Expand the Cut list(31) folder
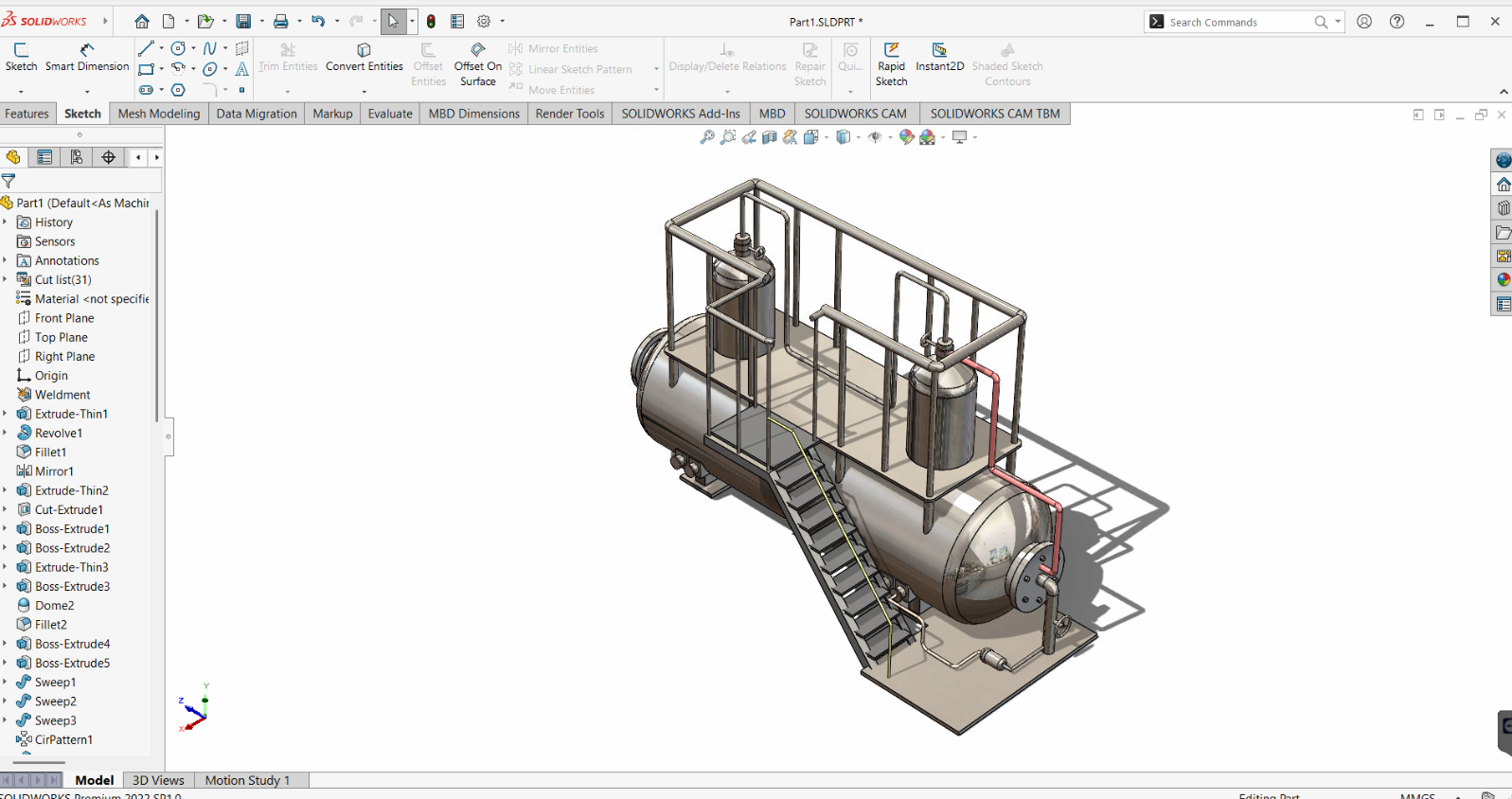Image resolution: width=1512 pixels, height=799 pixels. (5, 279)
